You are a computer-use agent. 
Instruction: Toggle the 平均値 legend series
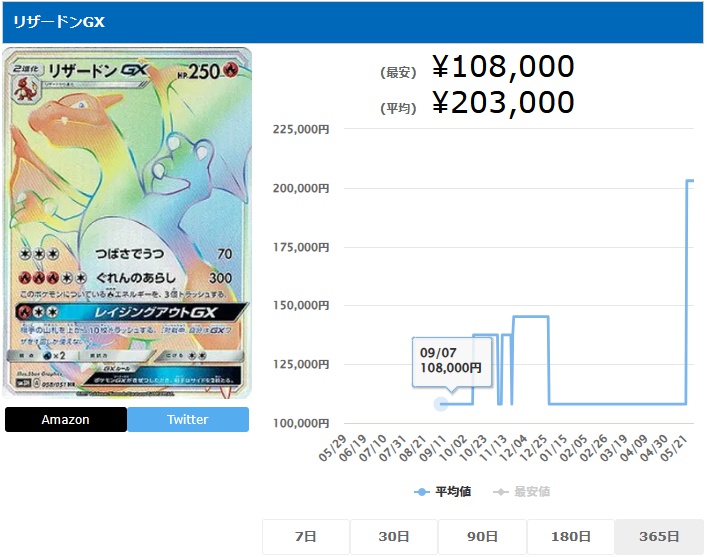[x=443, y=491]
